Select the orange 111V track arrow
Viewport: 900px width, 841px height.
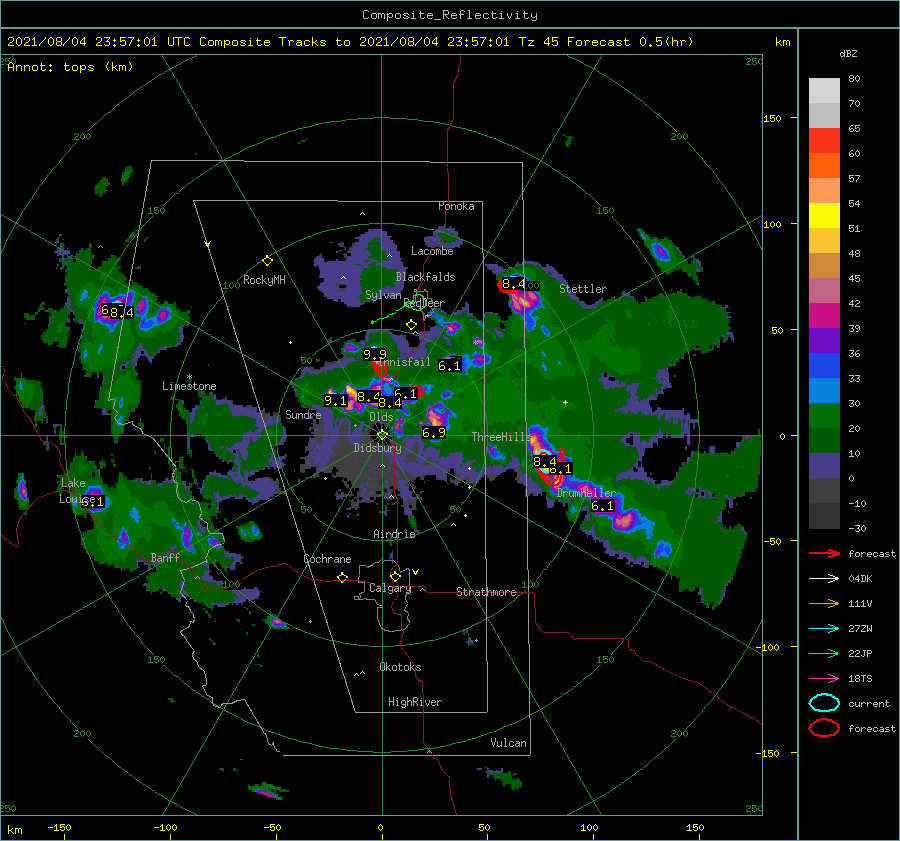[x=824, y=603]
